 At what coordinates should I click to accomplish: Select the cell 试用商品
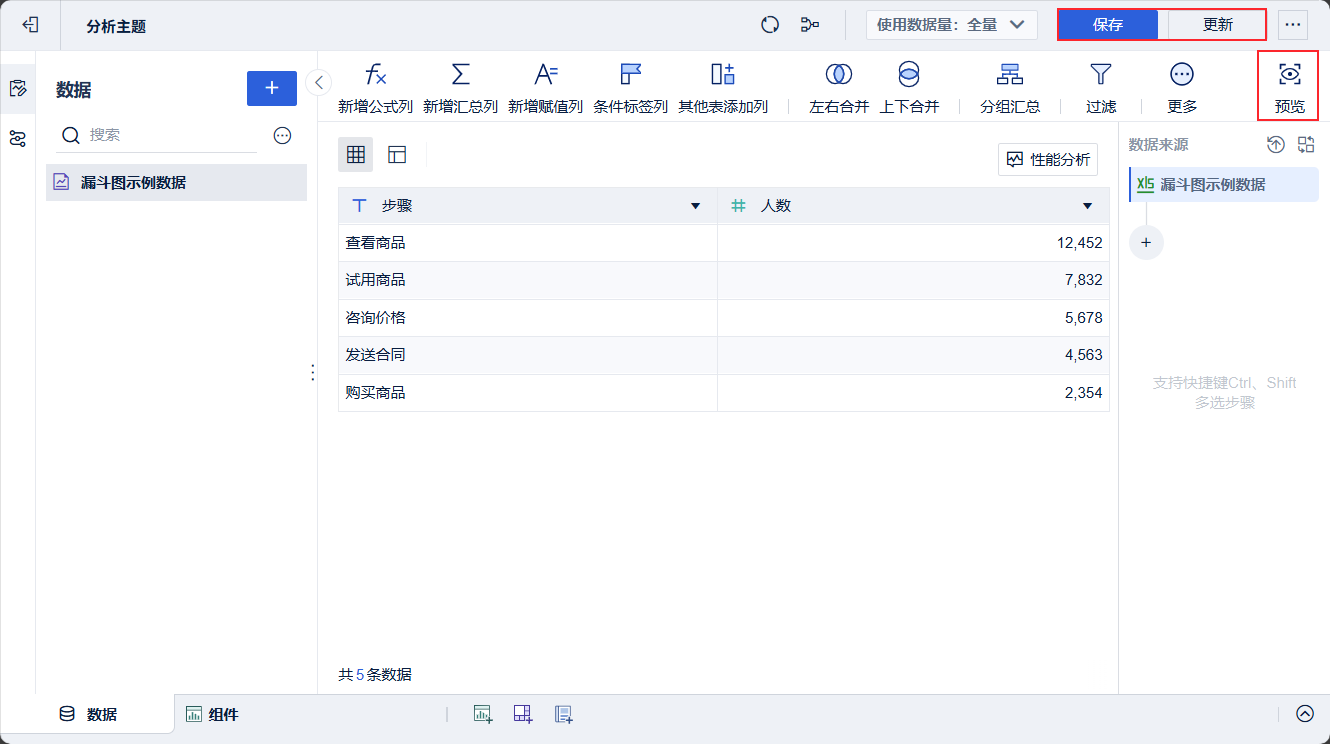tap(528, 280)
